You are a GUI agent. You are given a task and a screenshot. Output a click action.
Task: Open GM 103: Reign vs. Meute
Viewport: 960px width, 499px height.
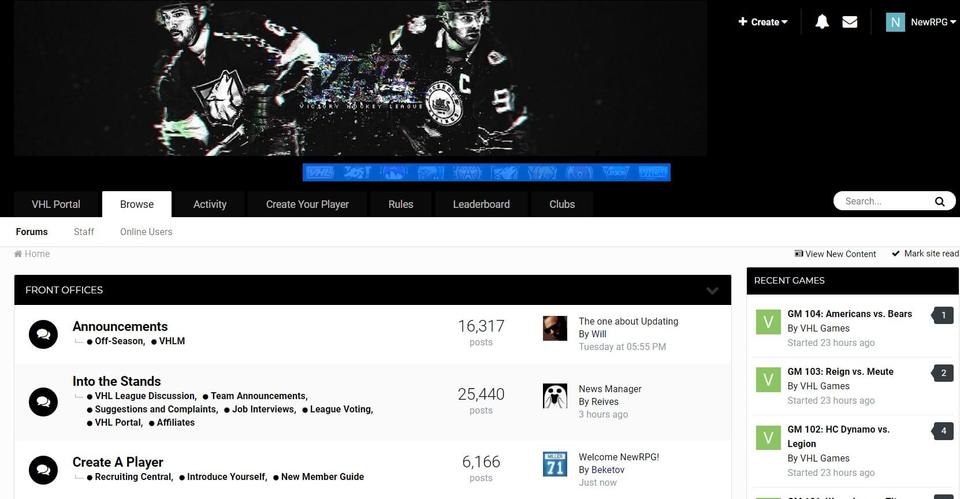point(840,372)
